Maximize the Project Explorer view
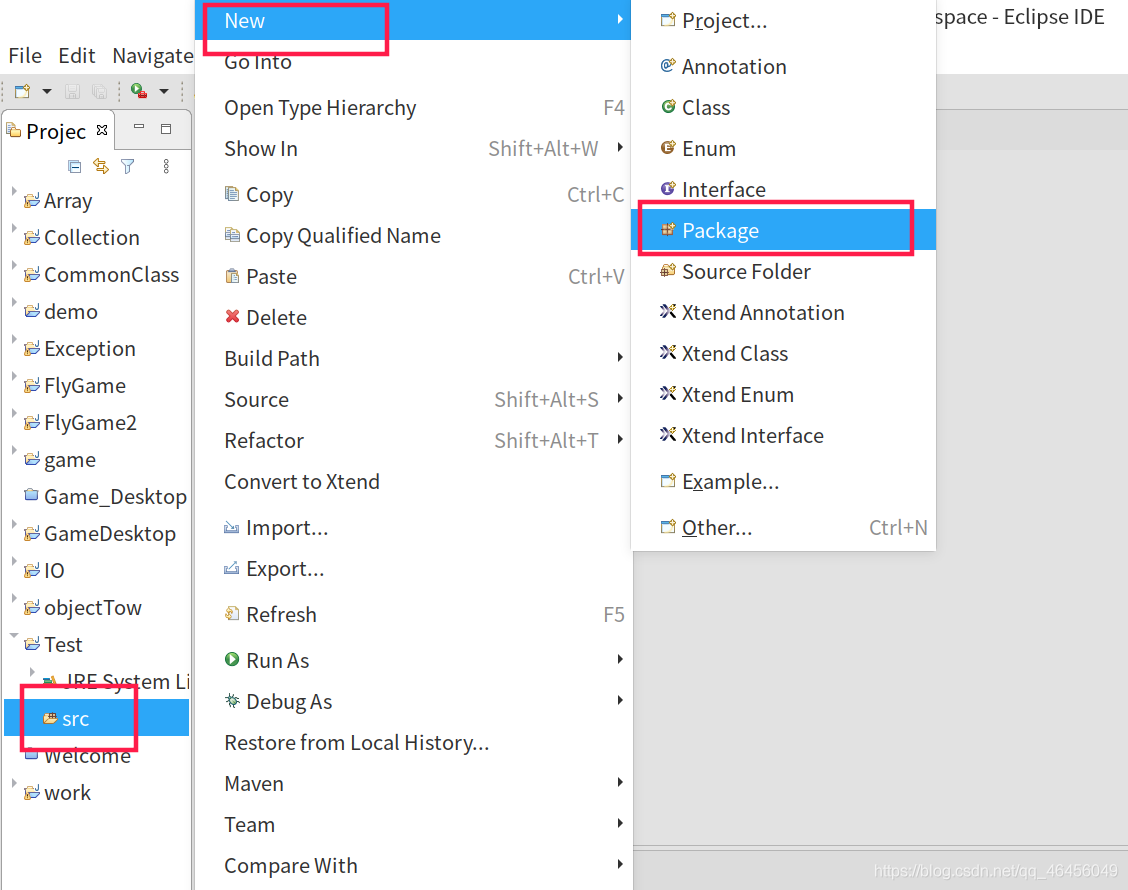The width and height of the screenshot is (1128, 890). pyautogui.click(x=166, y=129)
